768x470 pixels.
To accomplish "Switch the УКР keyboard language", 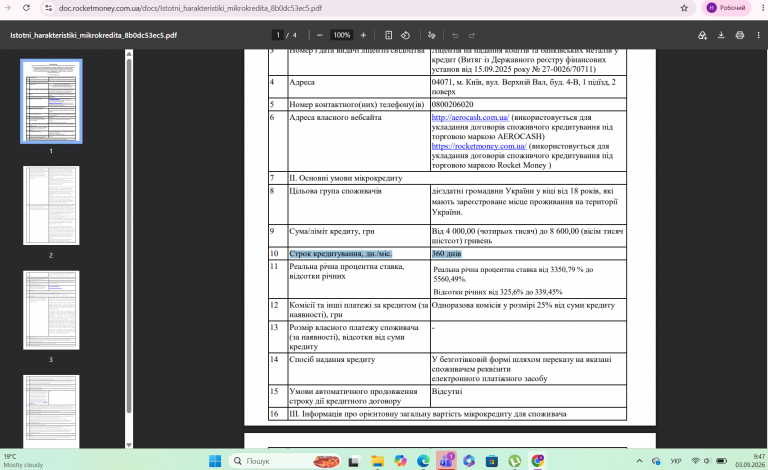I will [676, 461].
